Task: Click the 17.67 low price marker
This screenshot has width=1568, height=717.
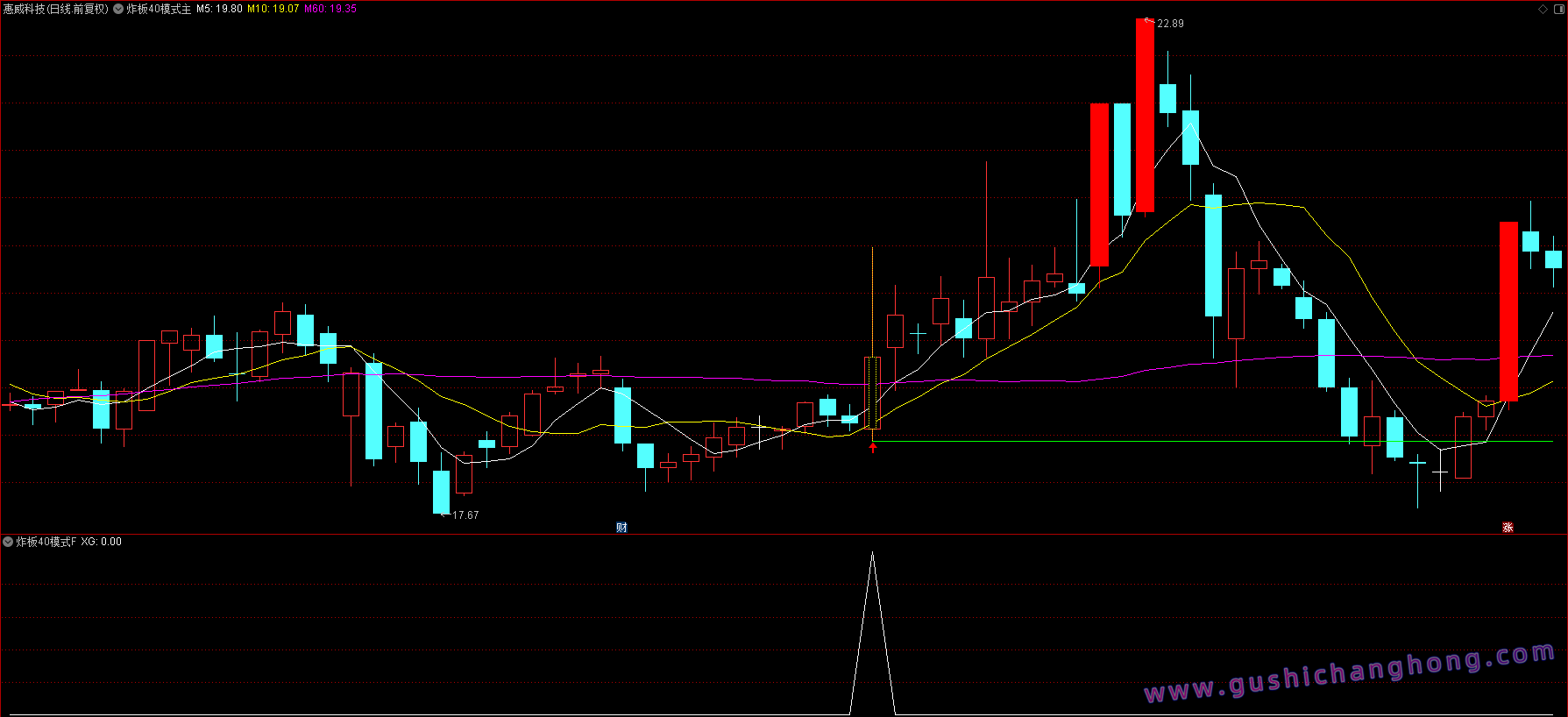Action: (465, 515)
